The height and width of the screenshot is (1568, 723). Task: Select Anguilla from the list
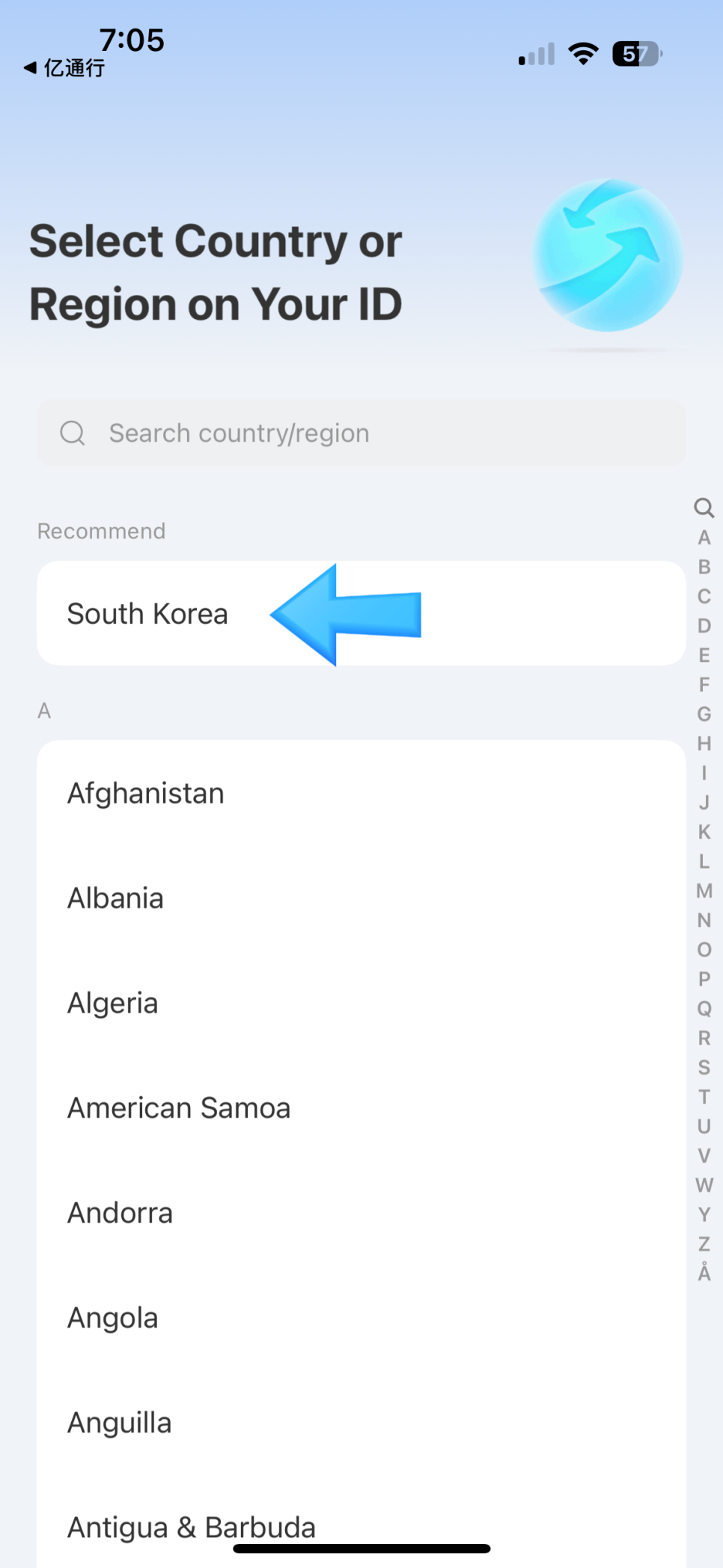[361, 1422]
